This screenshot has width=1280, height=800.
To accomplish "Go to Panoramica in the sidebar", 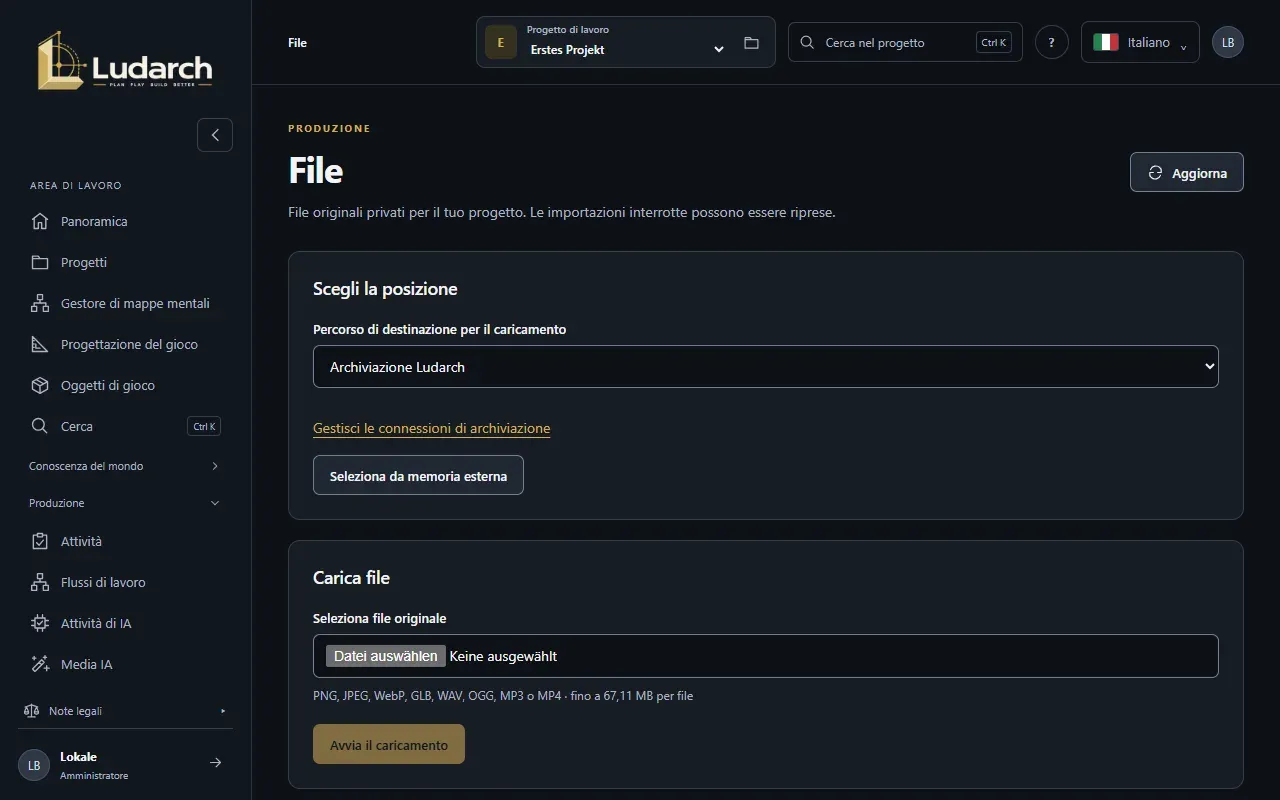I will 125,221.
